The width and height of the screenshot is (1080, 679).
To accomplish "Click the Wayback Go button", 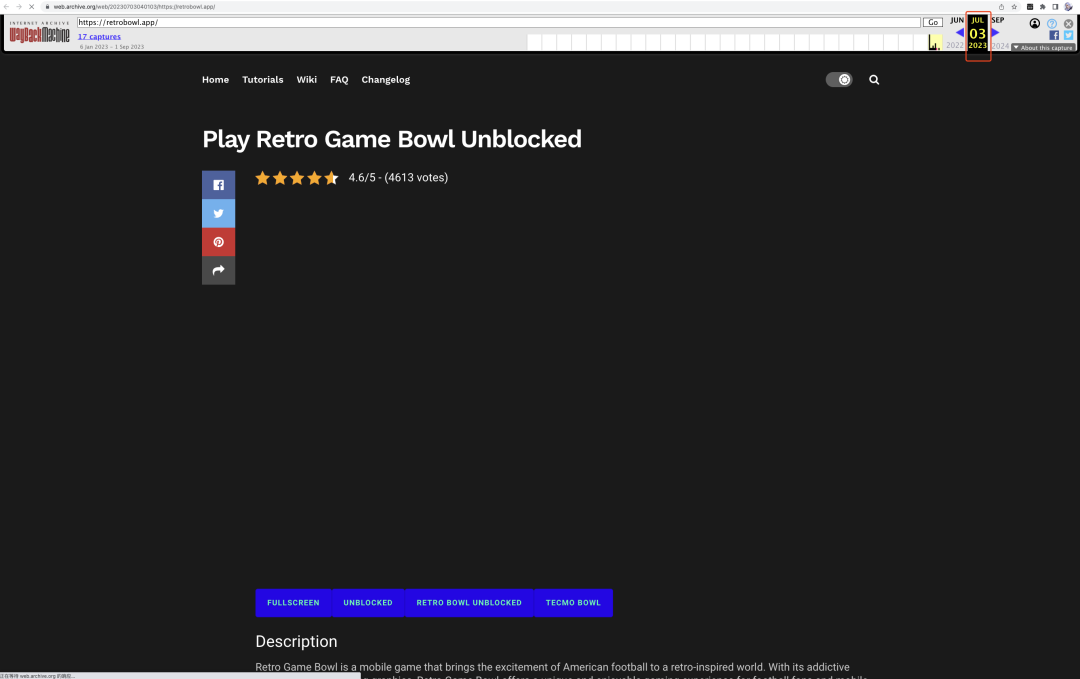I will point(933,22).
